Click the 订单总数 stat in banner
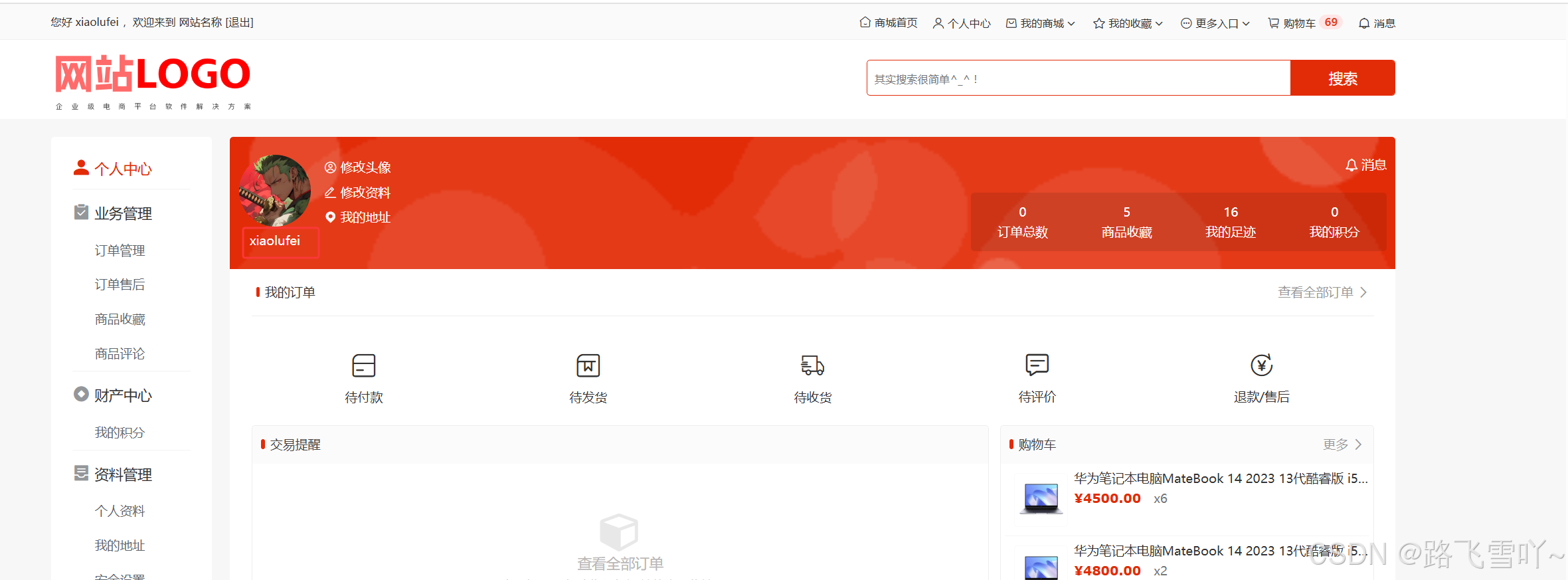 pyautogui.click(x=1023, y=222)
